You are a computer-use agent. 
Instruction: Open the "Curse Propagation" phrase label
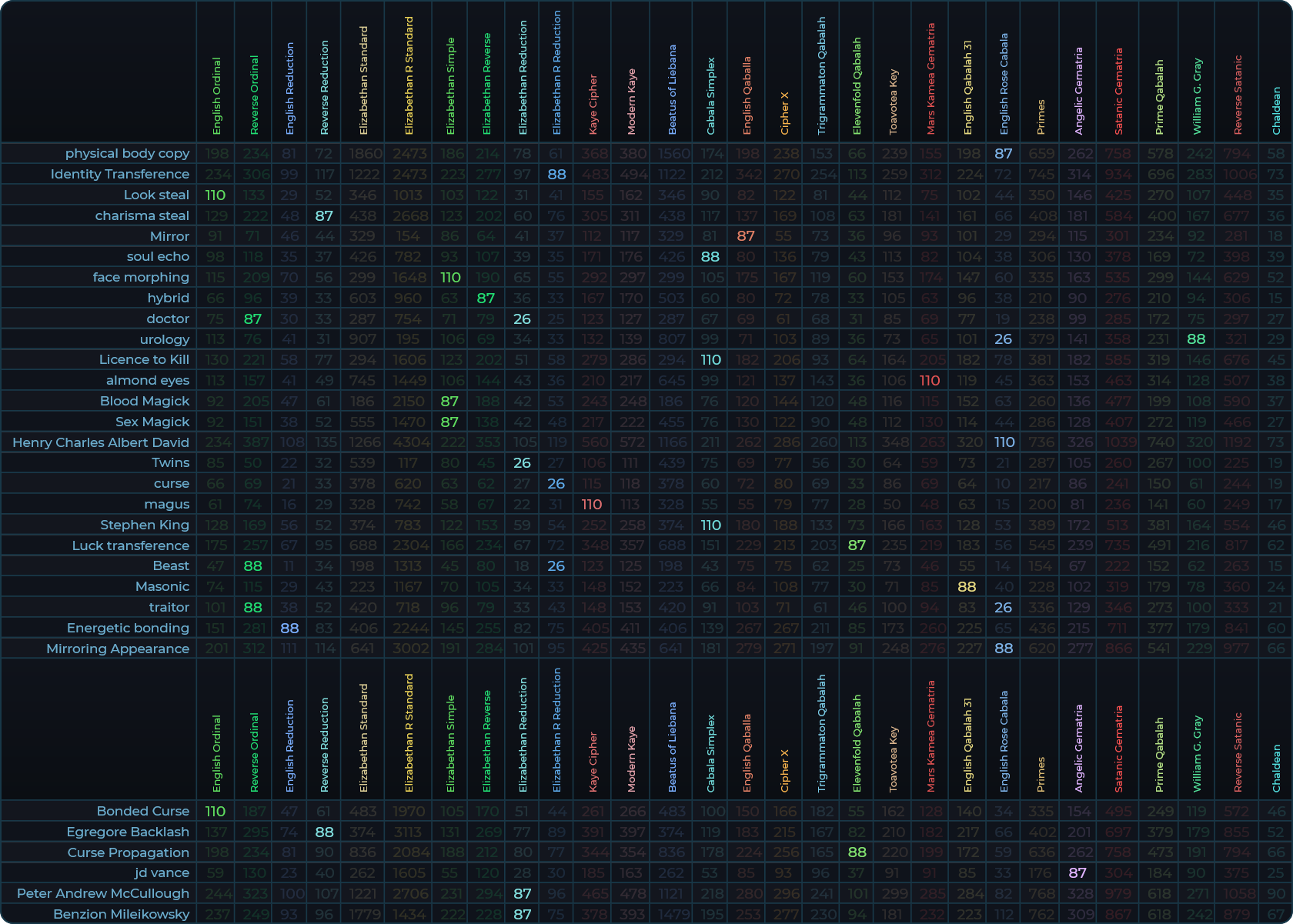click(x=128, y=852)
